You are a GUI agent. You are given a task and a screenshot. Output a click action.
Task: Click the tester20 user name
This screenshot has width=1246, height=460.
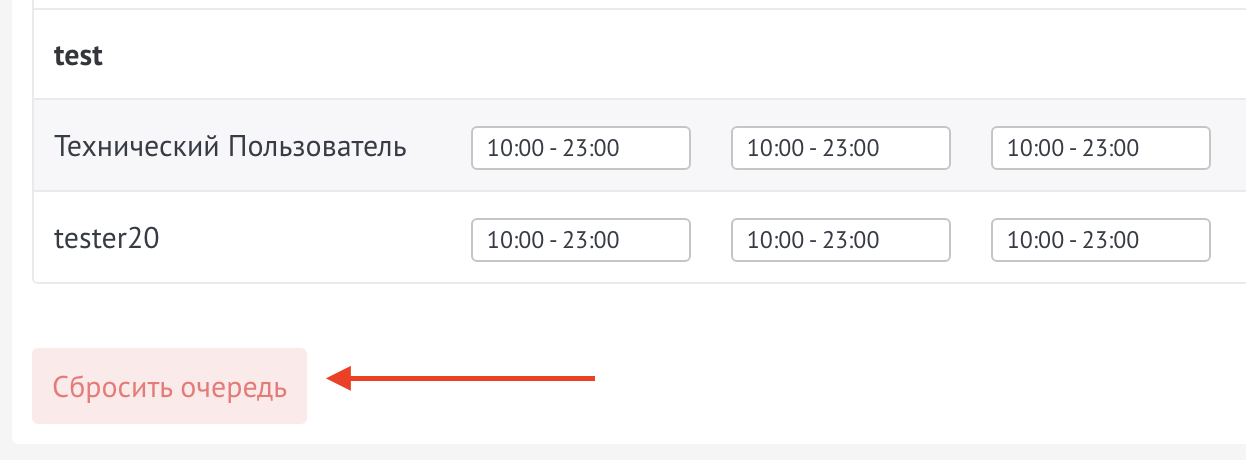pos(106,239)
